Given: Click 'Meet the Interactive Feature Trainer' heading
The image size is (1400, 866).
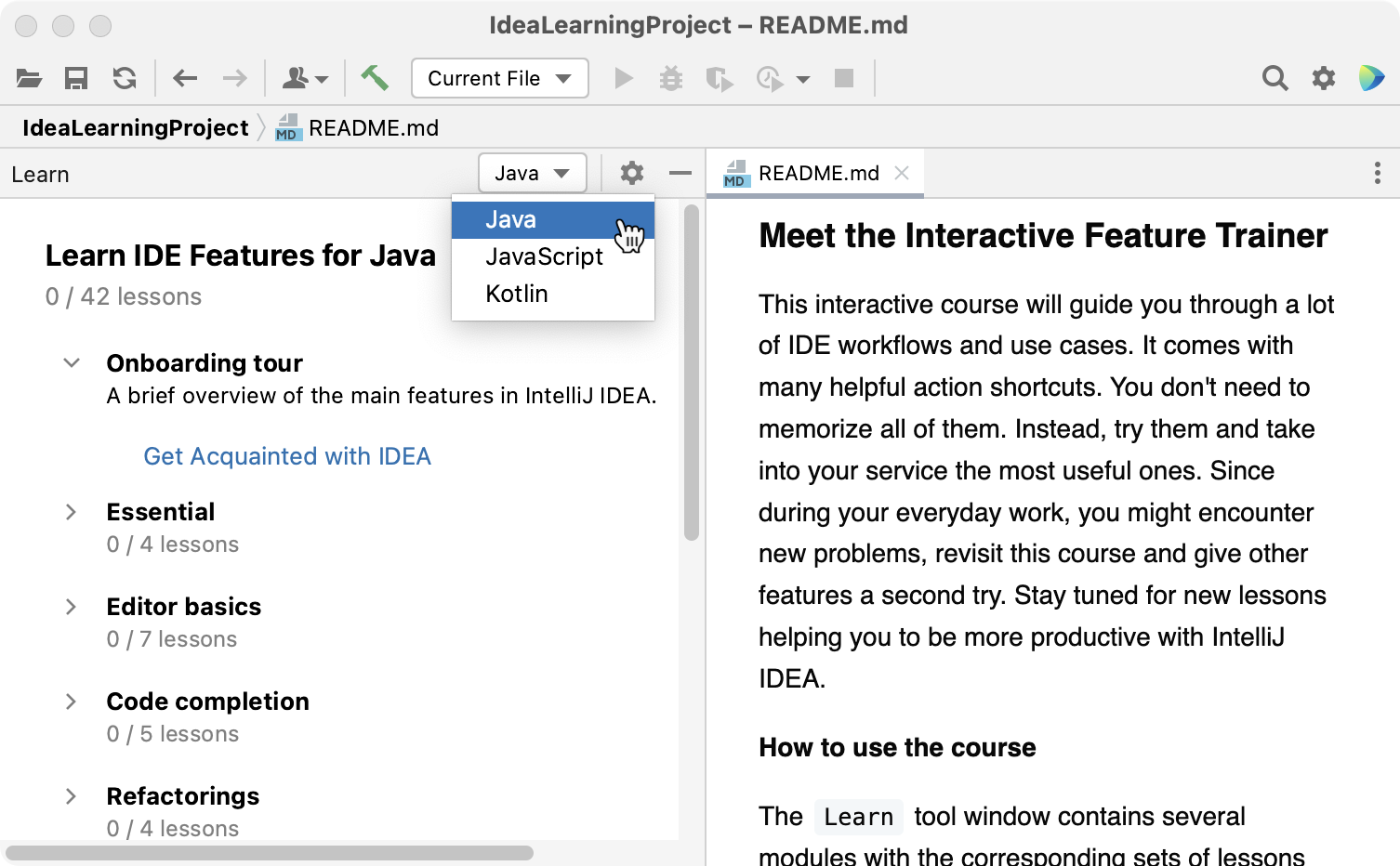Looking at the screenshot, I should coord(1043,236).
